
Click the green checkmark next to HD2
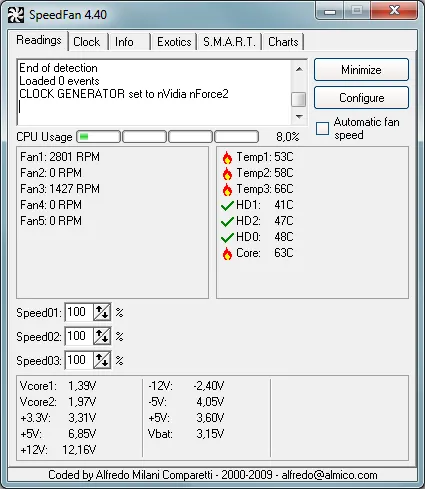(x=227, y=221)
